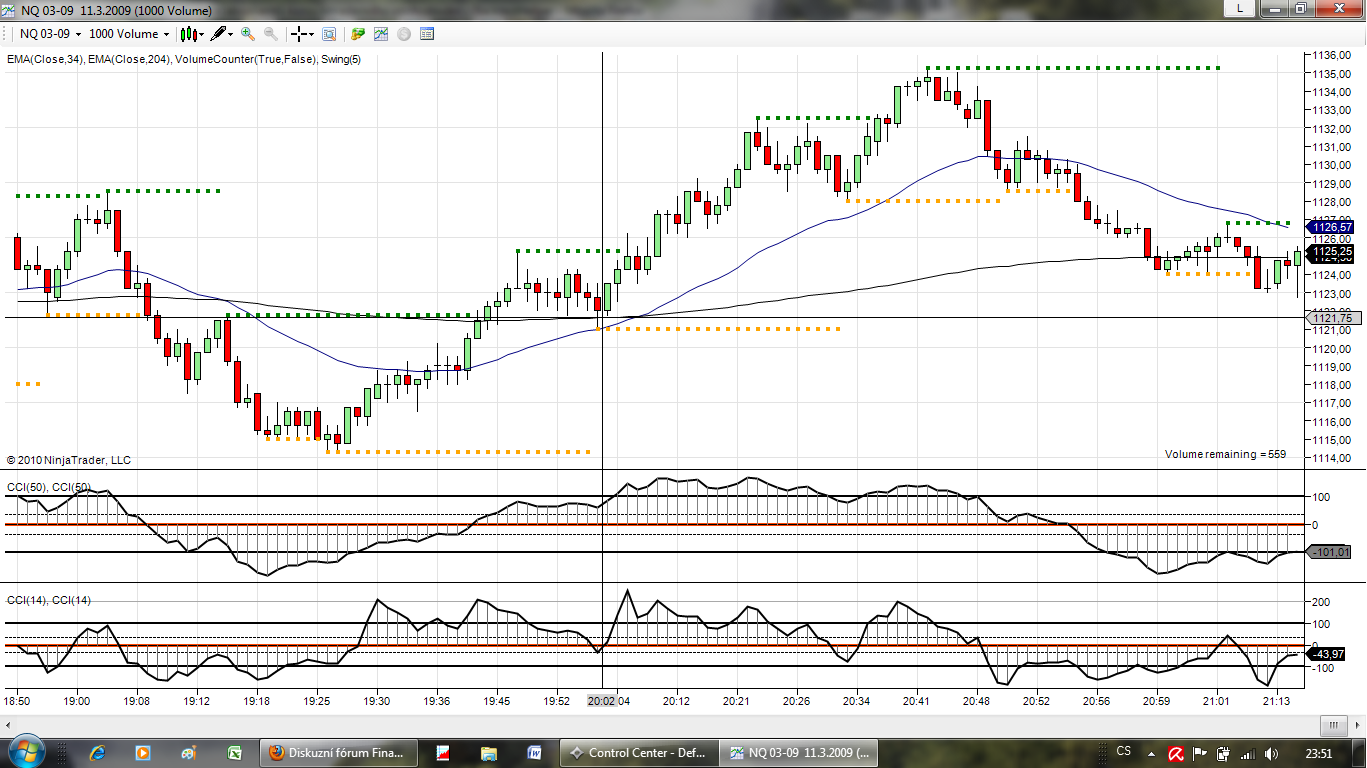Open the Indicators chart icon

[381, 34]
